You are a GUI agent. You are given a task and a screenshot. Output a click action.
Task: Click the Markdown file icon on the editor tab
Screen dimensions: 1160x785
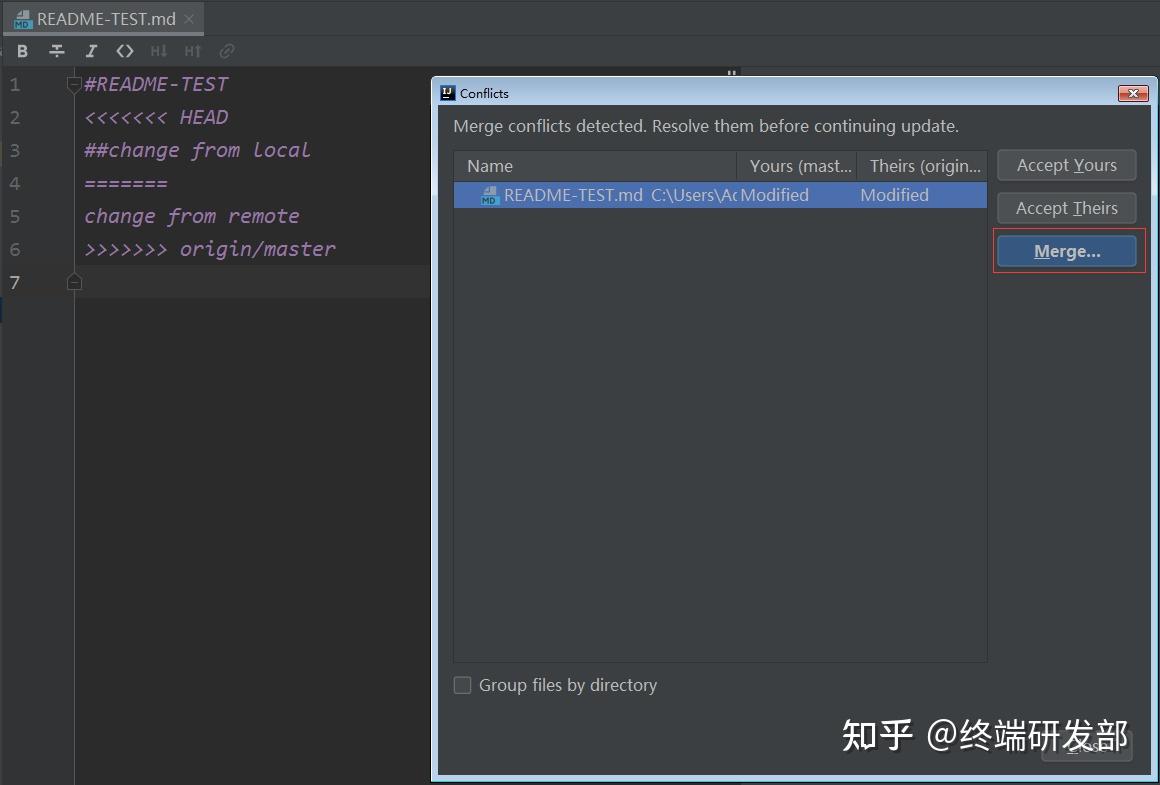22,17
